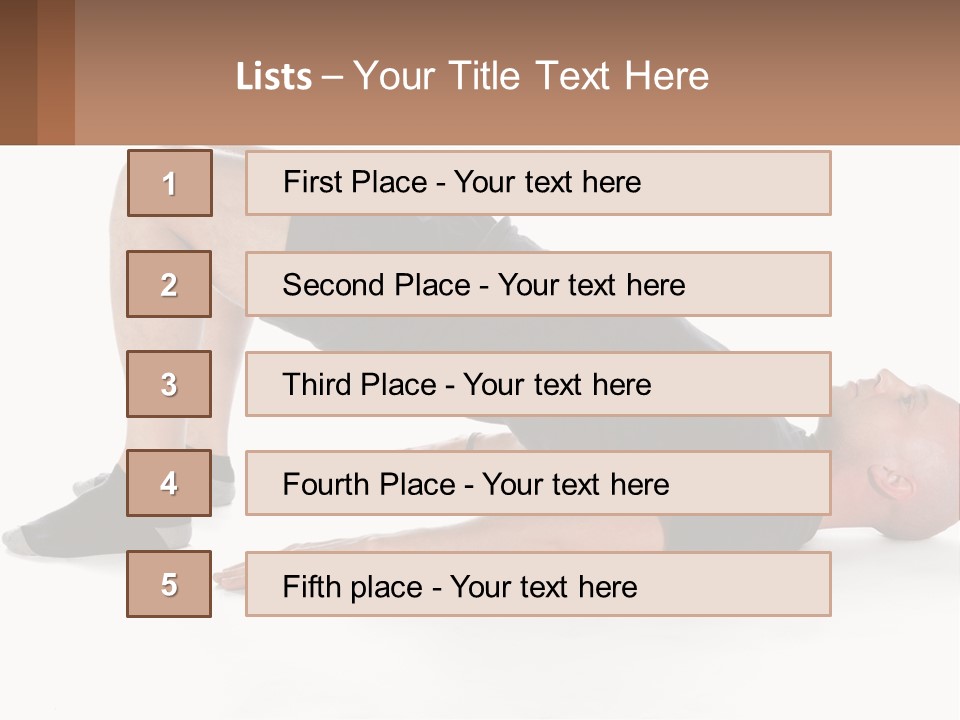Select the number 4 list marker
This screenshot has height=720, width=960.
(169, 483)
